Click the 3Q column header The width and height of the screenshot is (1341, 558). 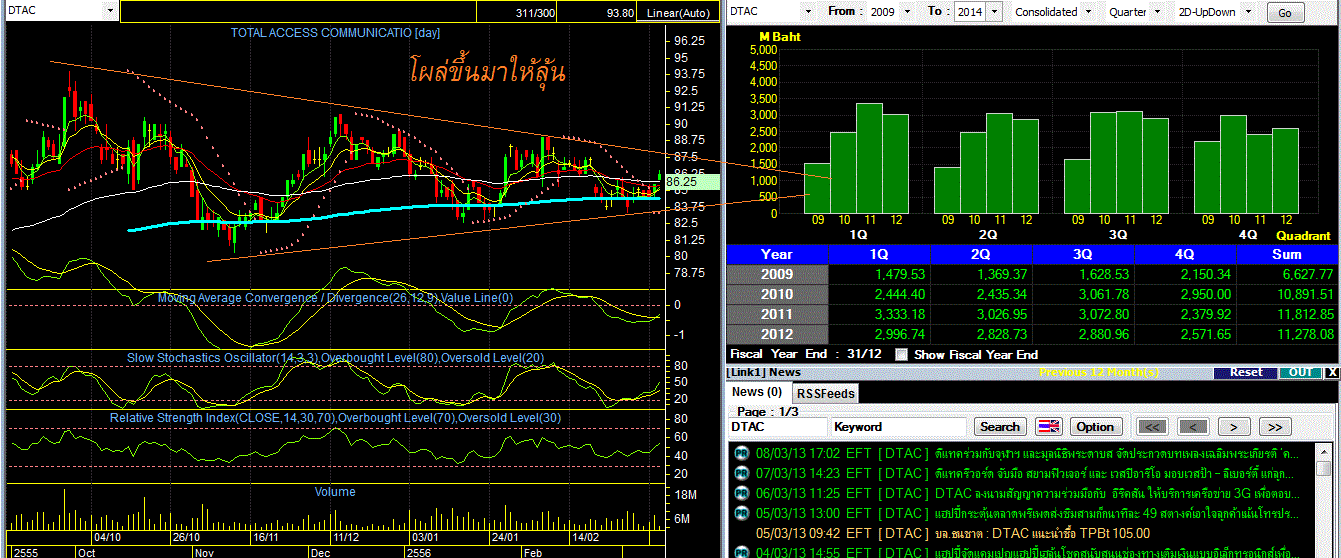pos(1082,254)
